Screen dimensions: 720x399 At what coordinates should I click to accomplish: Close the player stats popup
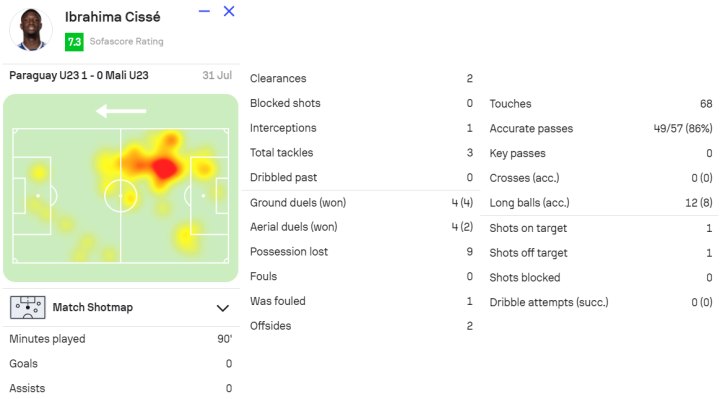click(229, 11)
